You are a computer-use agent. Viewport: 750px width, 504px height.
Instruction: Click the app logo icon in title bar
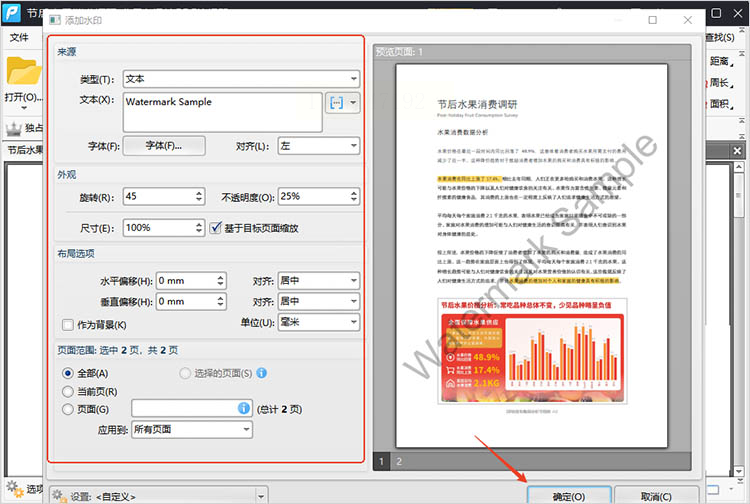(x=11, y=12)
